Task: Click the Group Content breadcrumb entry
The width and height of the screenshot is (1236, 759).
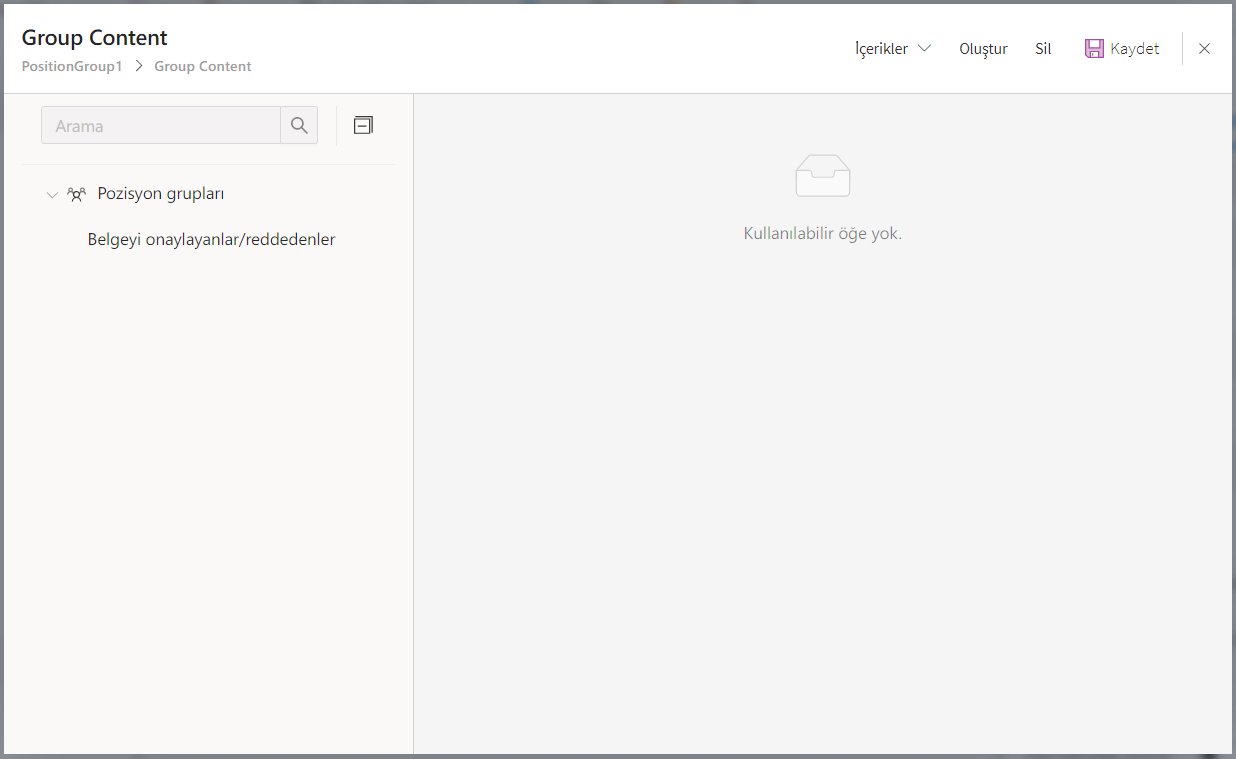Action: [x=203, y=67]
